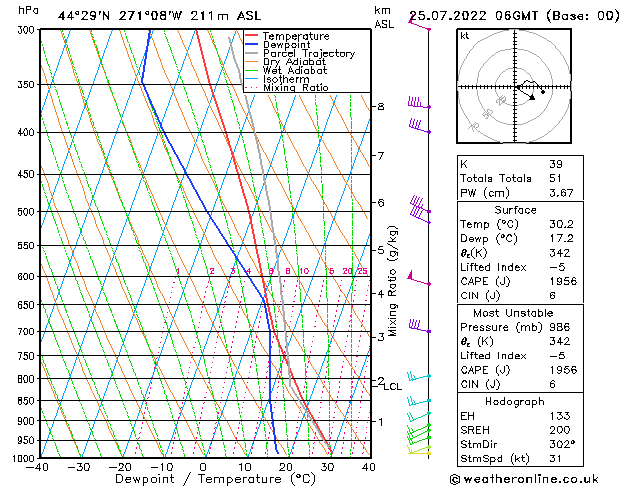Click the K index value 39
This screenshot has width=629, height=486.
[556, 164]
